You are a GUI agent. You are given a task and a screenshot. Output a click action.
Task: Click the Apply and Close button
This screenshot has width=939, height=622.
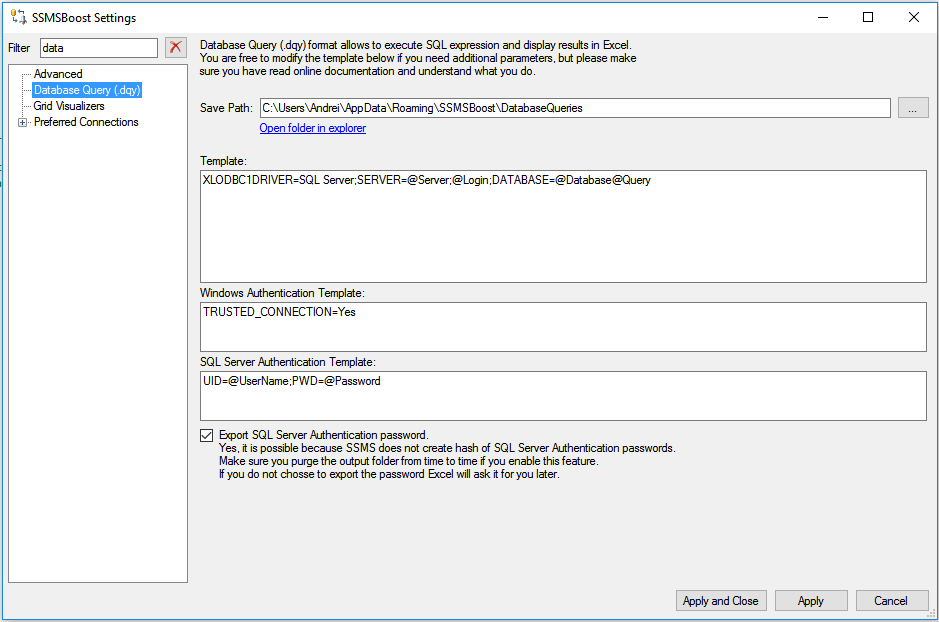point(720,600)
